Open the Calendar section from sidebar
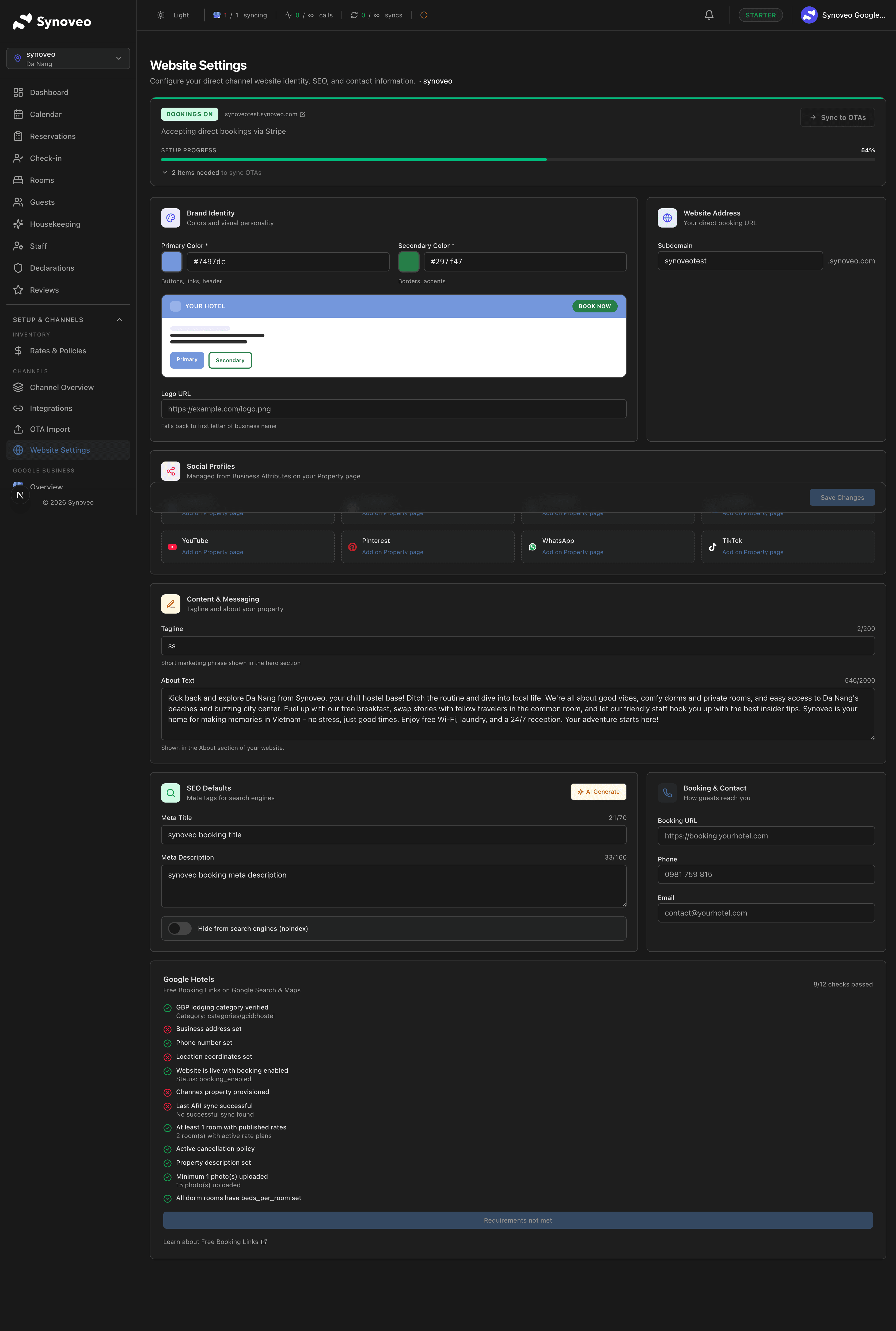 point(45,114)
